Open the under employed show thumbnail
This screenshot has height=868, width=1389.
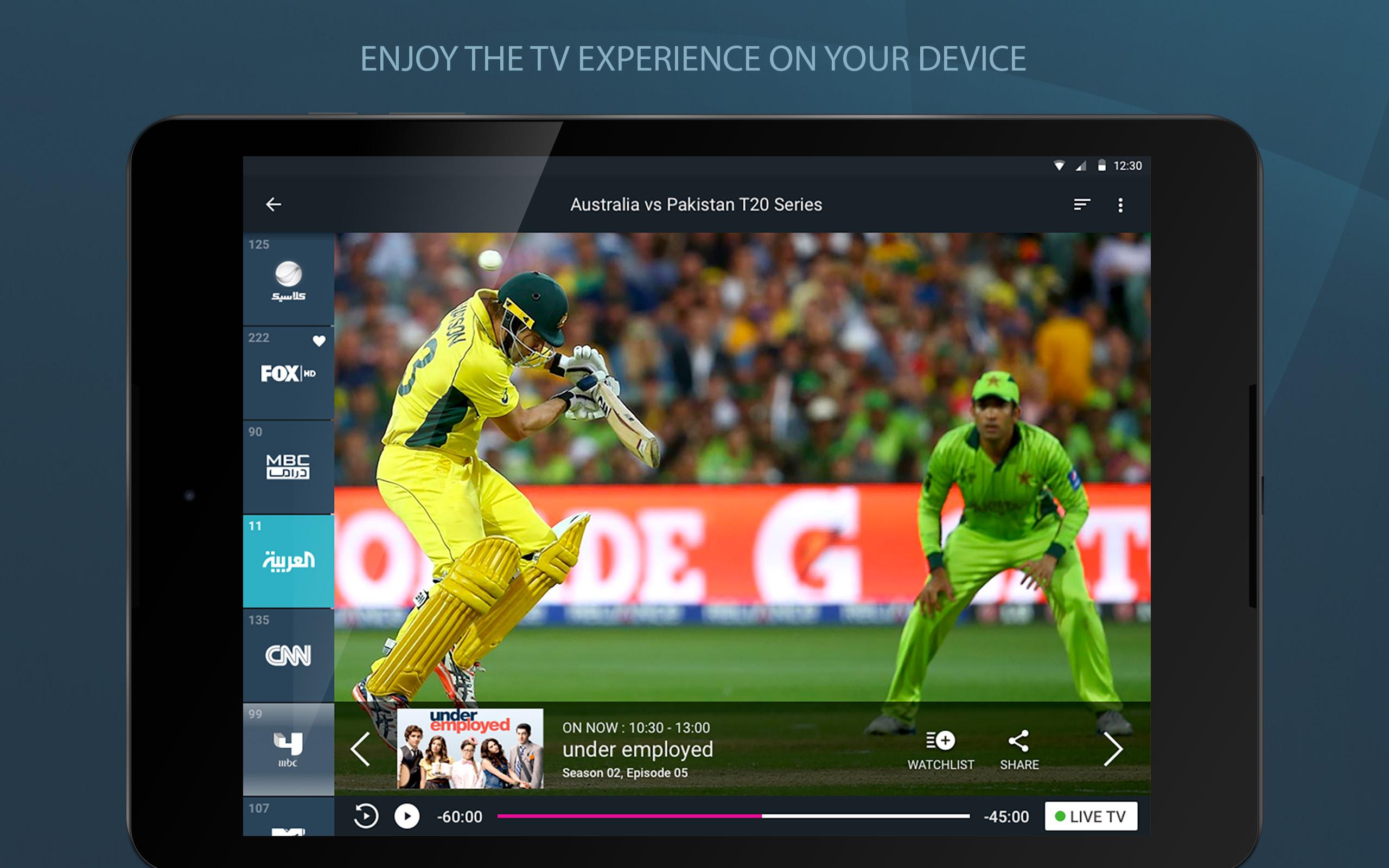[x=469, y=749]
